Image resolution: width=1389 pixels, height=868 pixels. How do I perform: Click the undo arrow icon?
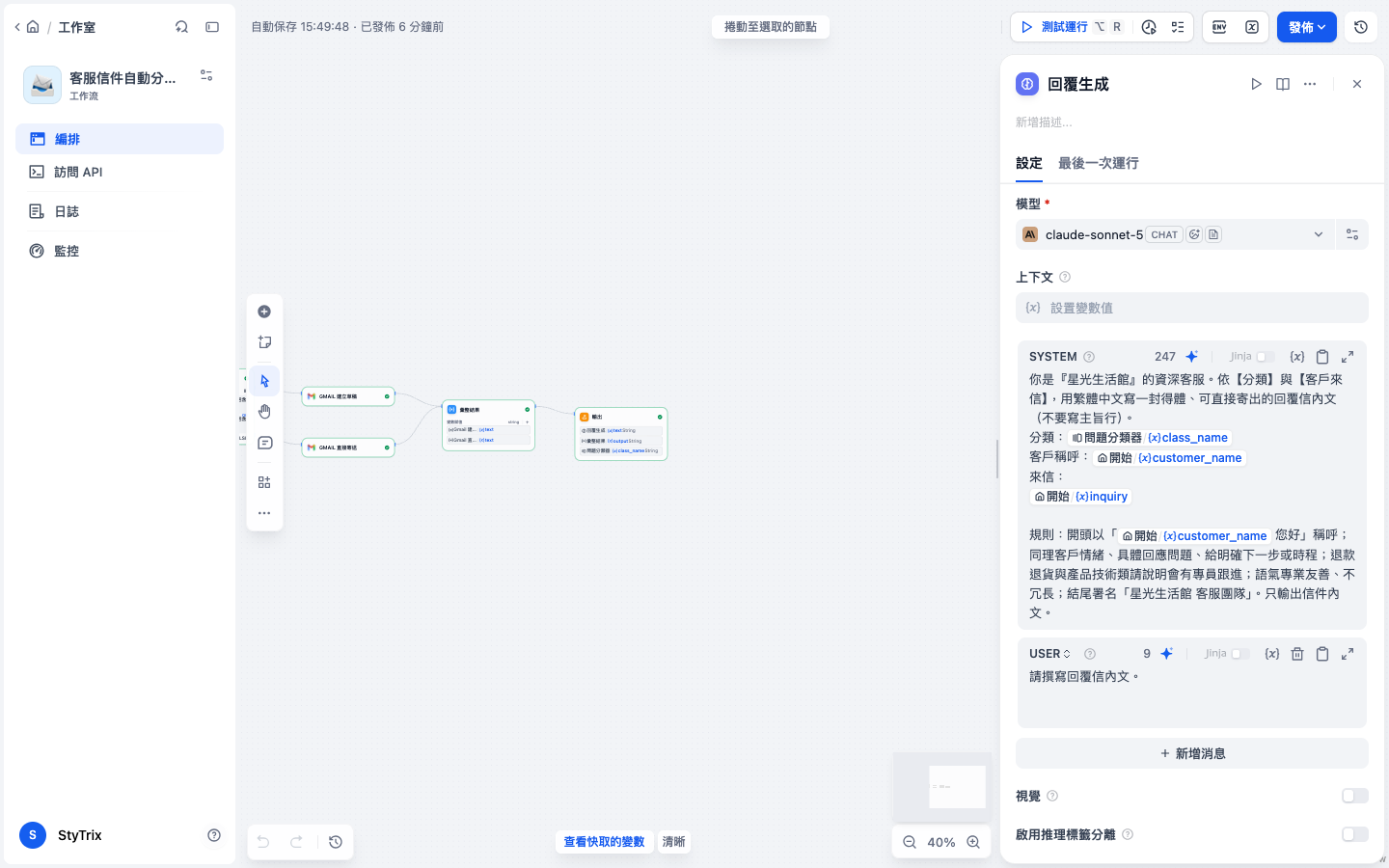tap(263, 842)
